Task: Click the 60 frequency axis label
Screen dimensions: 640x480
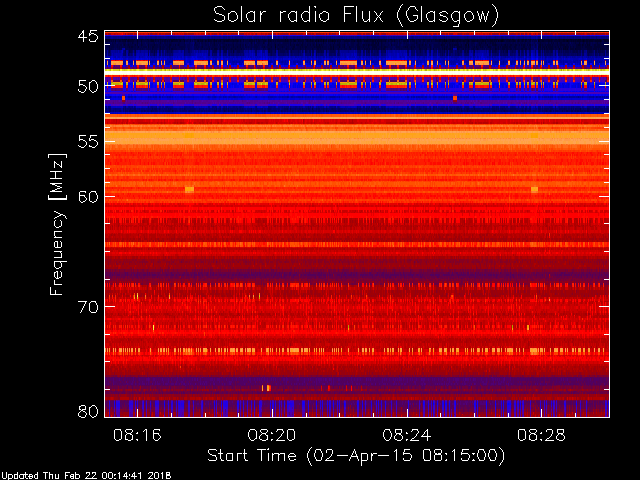Action: (88, 197)
